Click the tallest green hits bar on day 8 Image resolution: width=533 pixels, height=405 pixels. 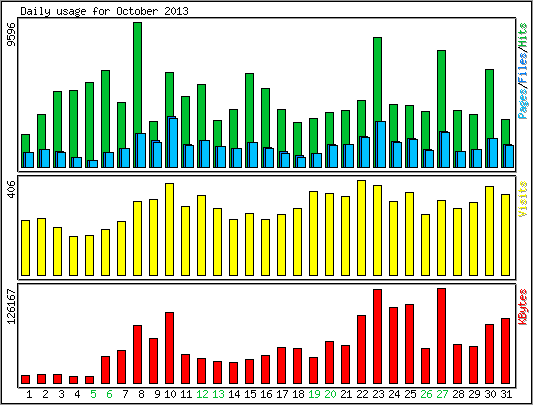coord(137,78)
